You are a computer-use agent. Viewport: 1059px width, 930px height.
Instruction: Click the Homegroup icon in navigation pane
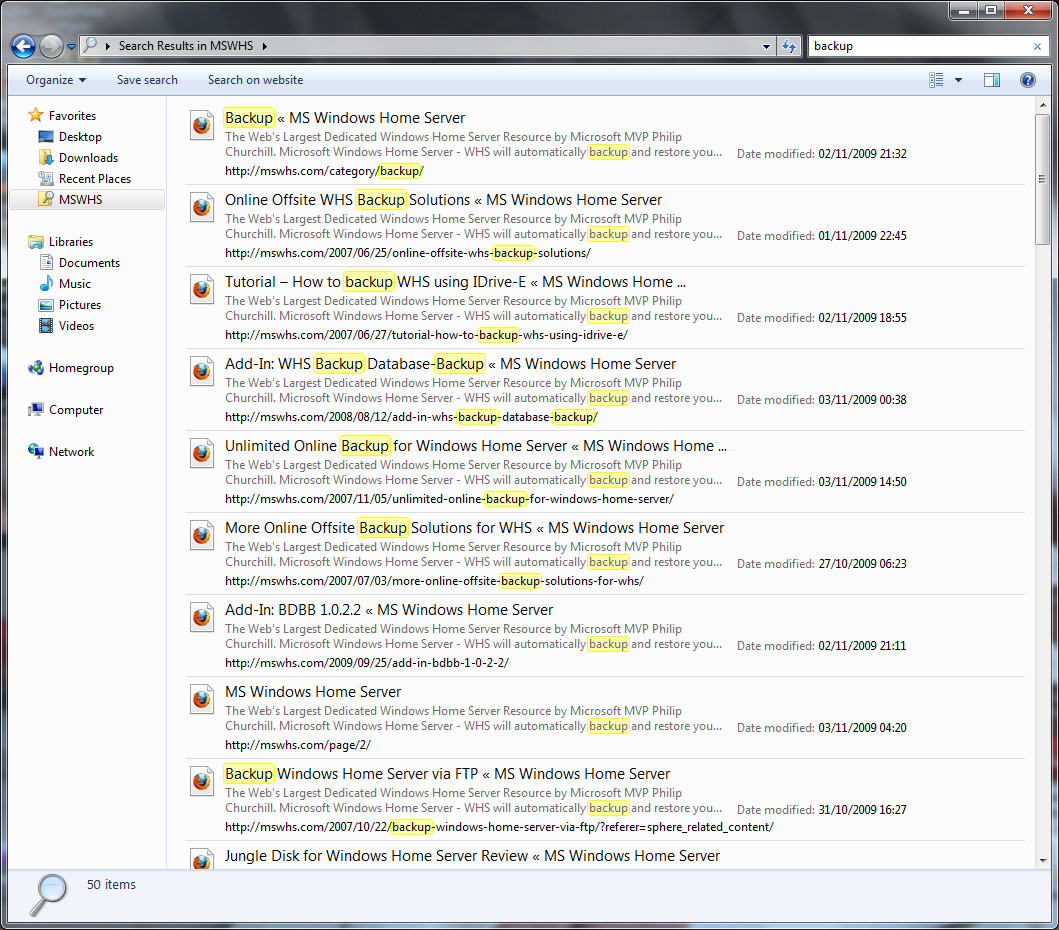(x=36, y=368)
